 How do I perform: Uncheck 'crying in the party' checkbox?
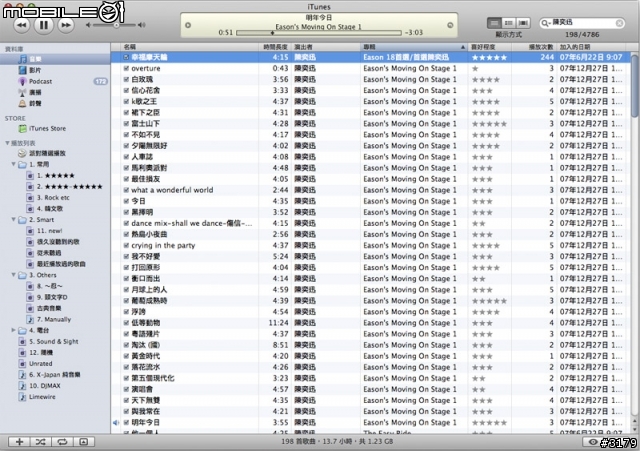pyautogui.click(x=126, y=245)
